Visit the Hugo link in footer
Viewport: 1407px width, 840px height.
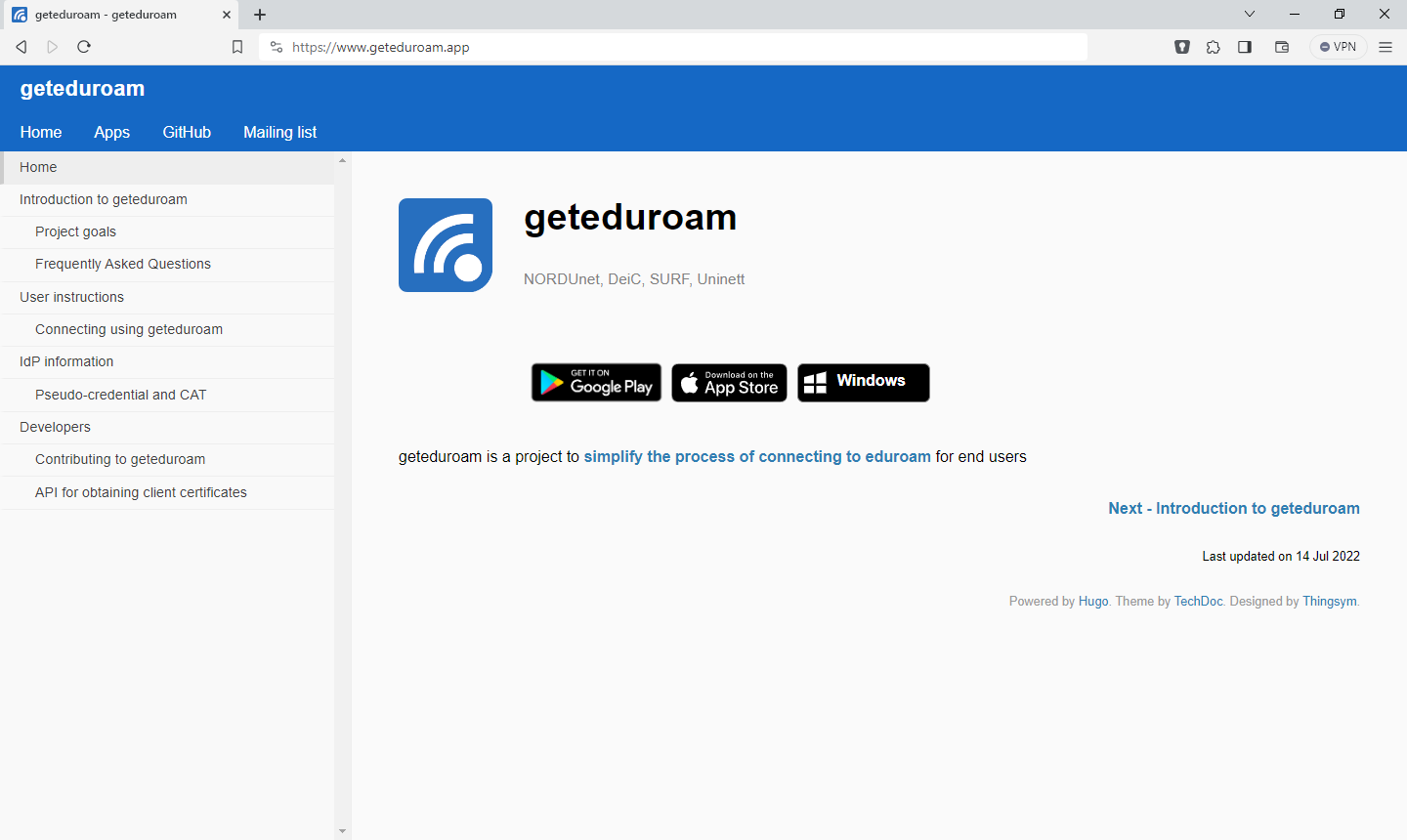[1093, 602]
